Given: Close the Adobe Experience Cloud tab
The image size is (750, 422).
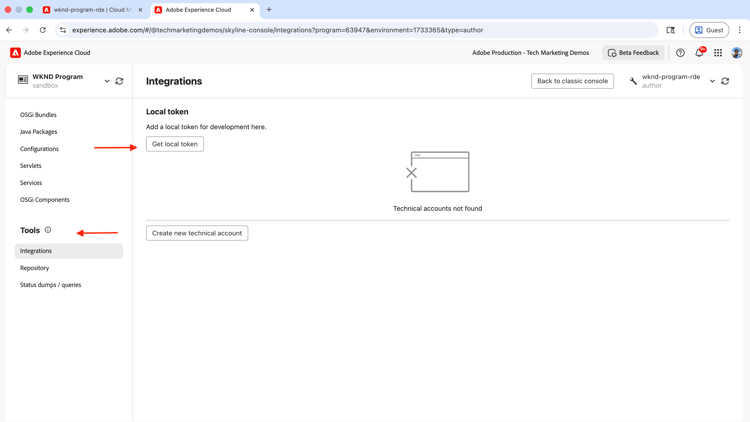Looking at the screenshot, I should [252, 10].
